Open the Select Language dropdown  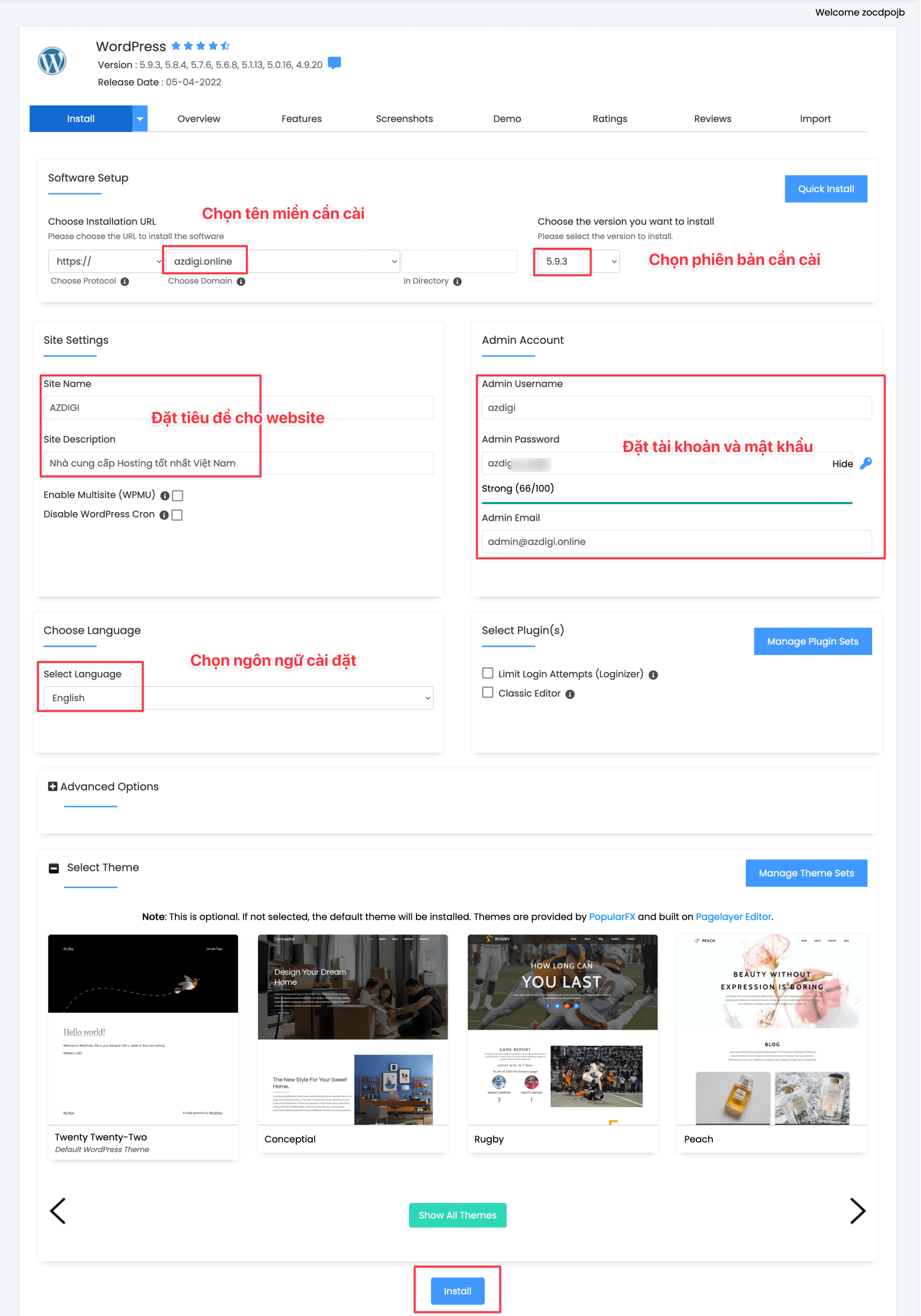tap(238, 698)
